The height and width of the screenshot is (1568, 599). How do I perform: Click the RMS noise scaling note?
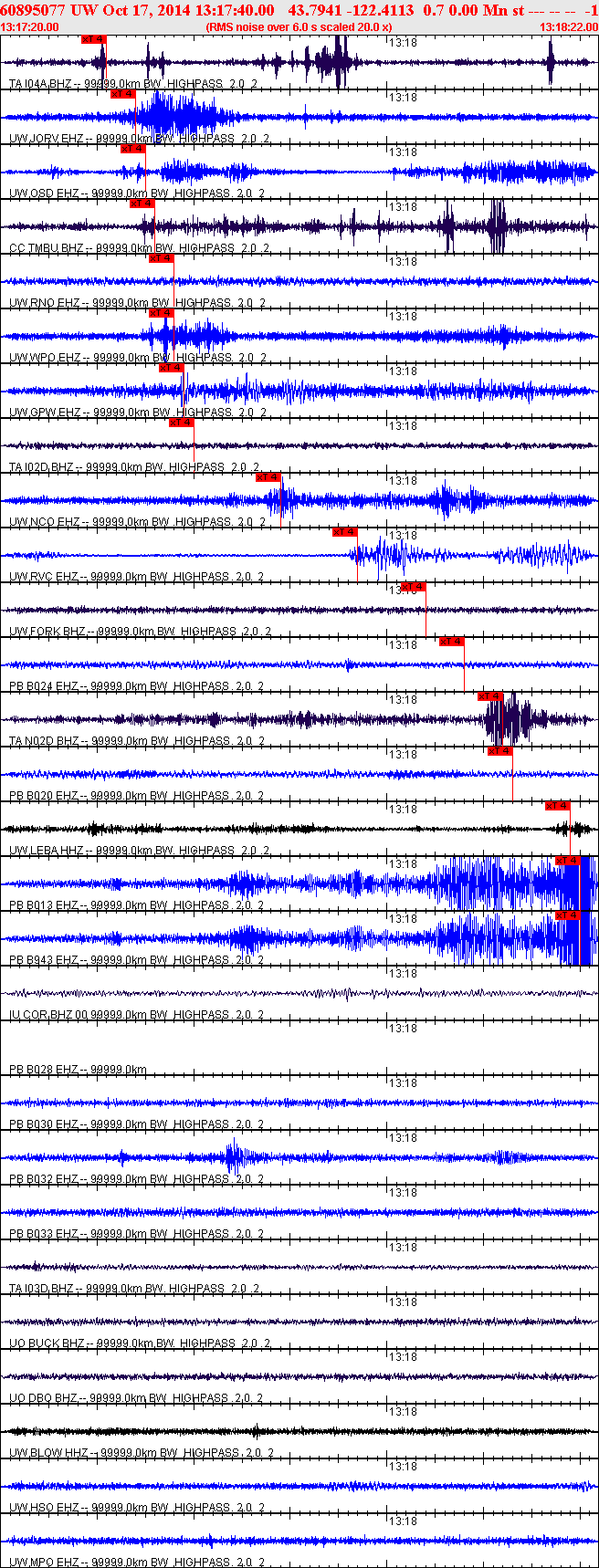click(x=299, y=27)
